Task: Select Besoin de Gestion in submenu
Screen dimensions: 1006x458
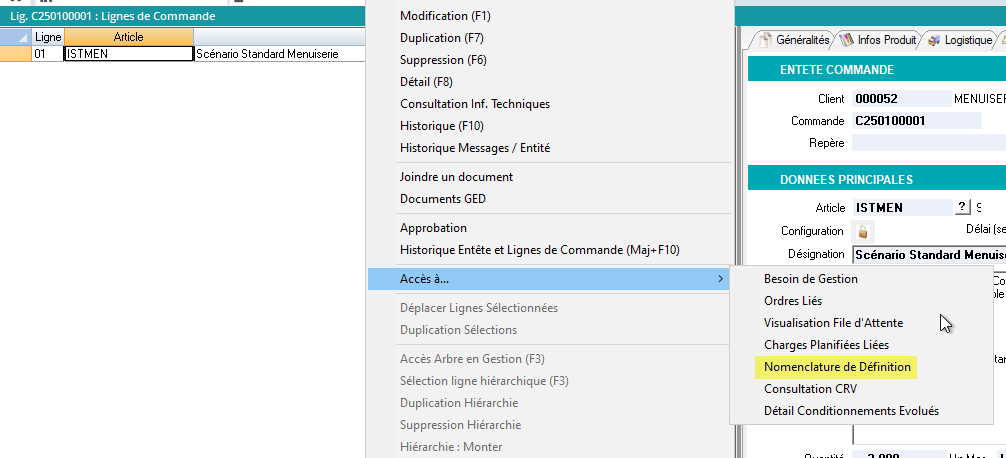Action: (810, 279)
